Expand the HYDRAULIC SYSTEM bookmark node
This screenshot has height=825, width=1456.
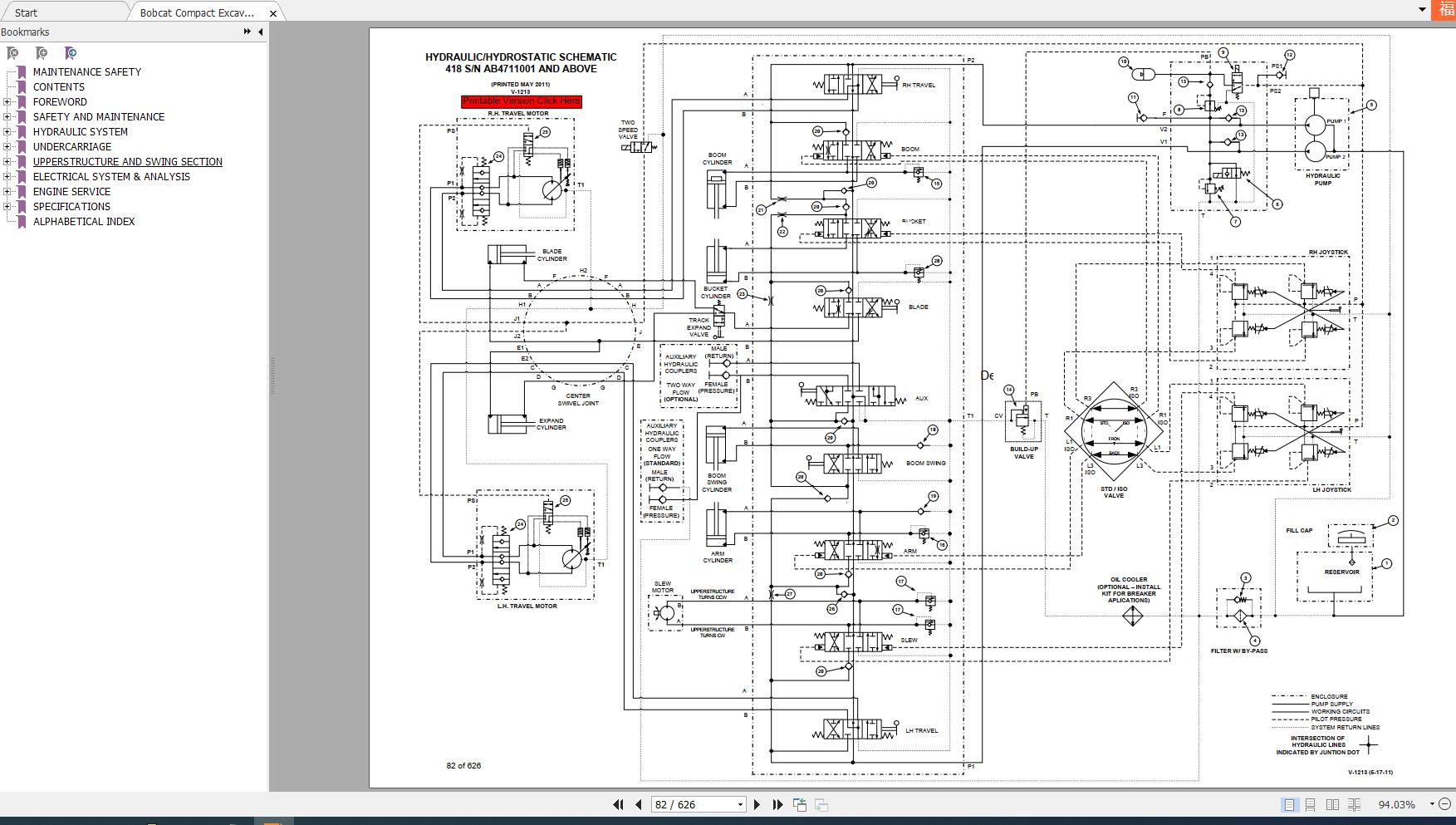tap(7, 132)
